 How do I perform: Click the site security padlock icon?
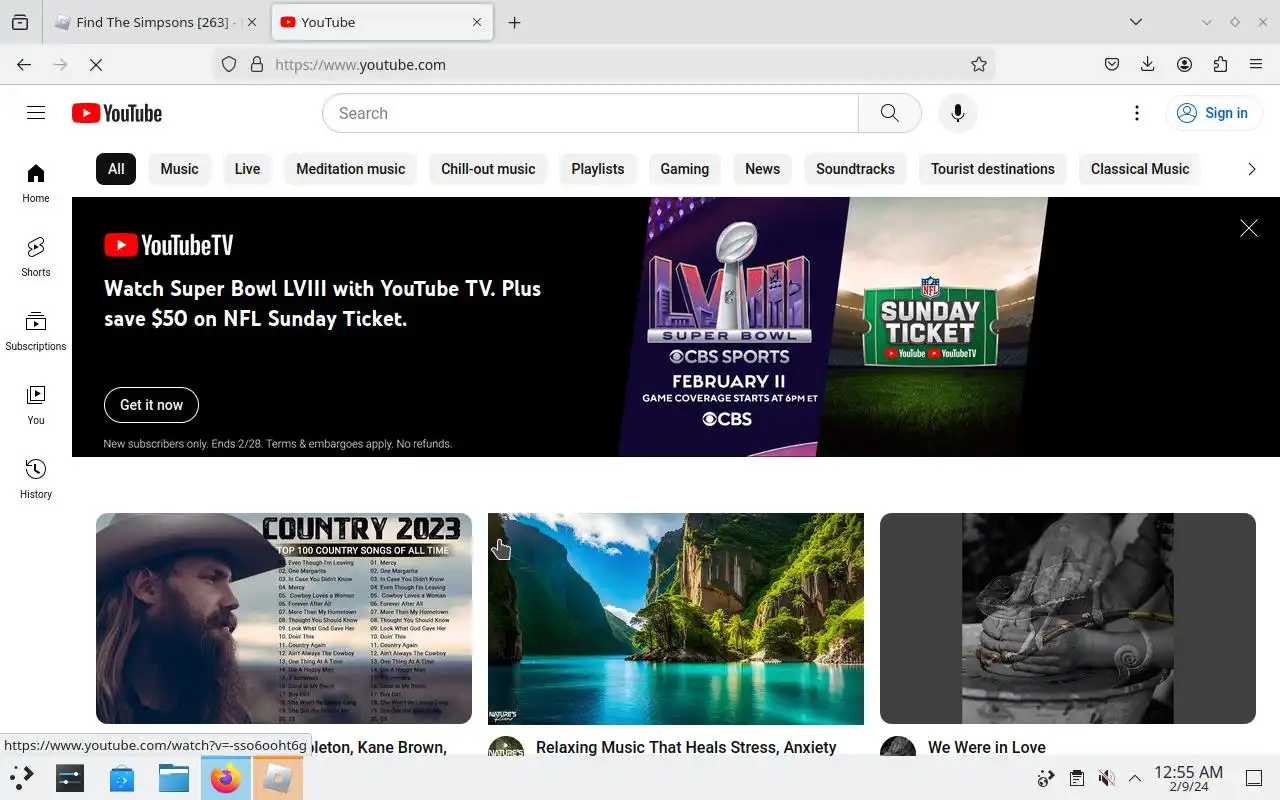click(257, 64)
